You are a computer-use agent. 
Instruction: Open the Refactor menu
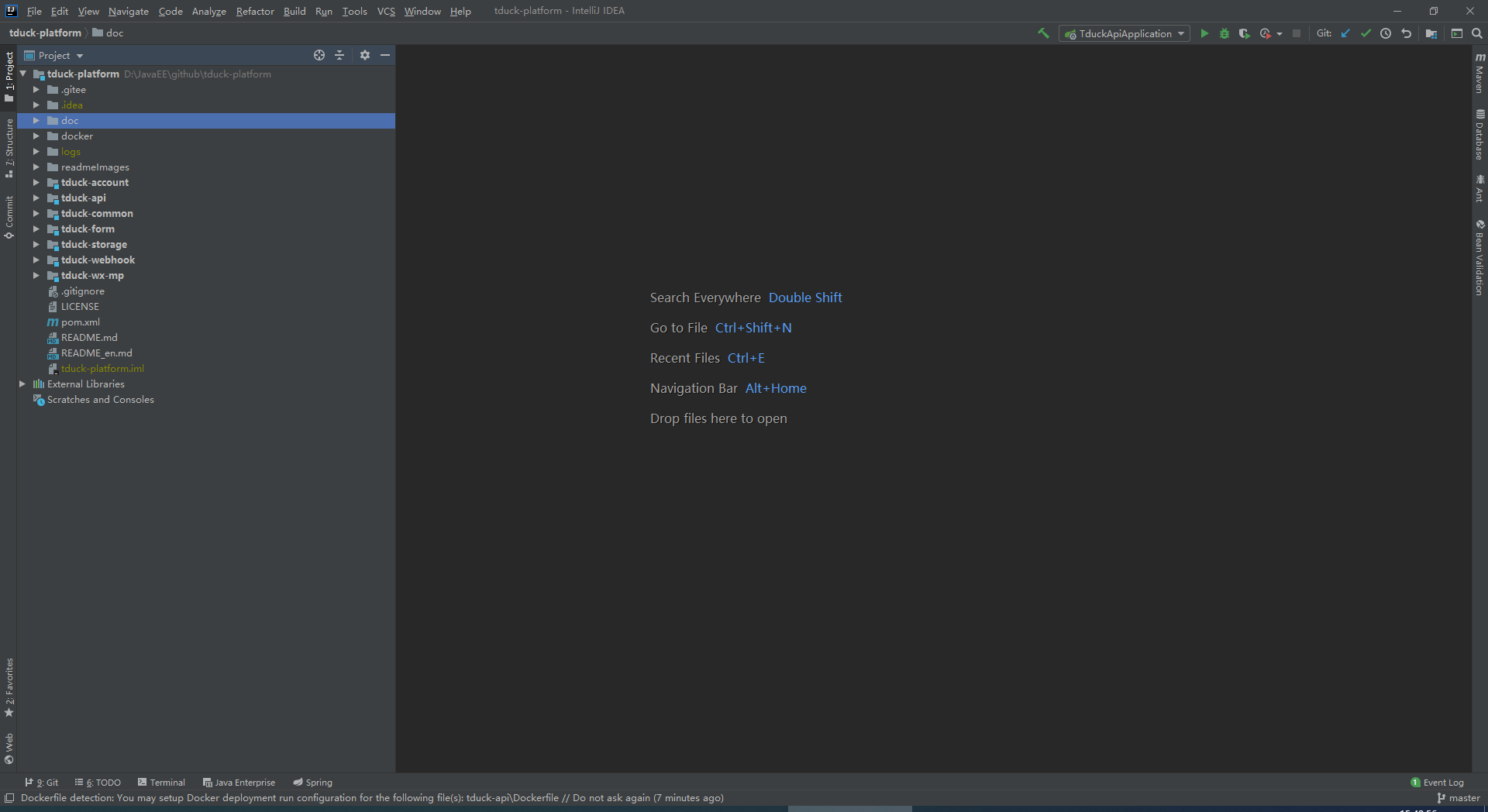click(x=255, y=11)
